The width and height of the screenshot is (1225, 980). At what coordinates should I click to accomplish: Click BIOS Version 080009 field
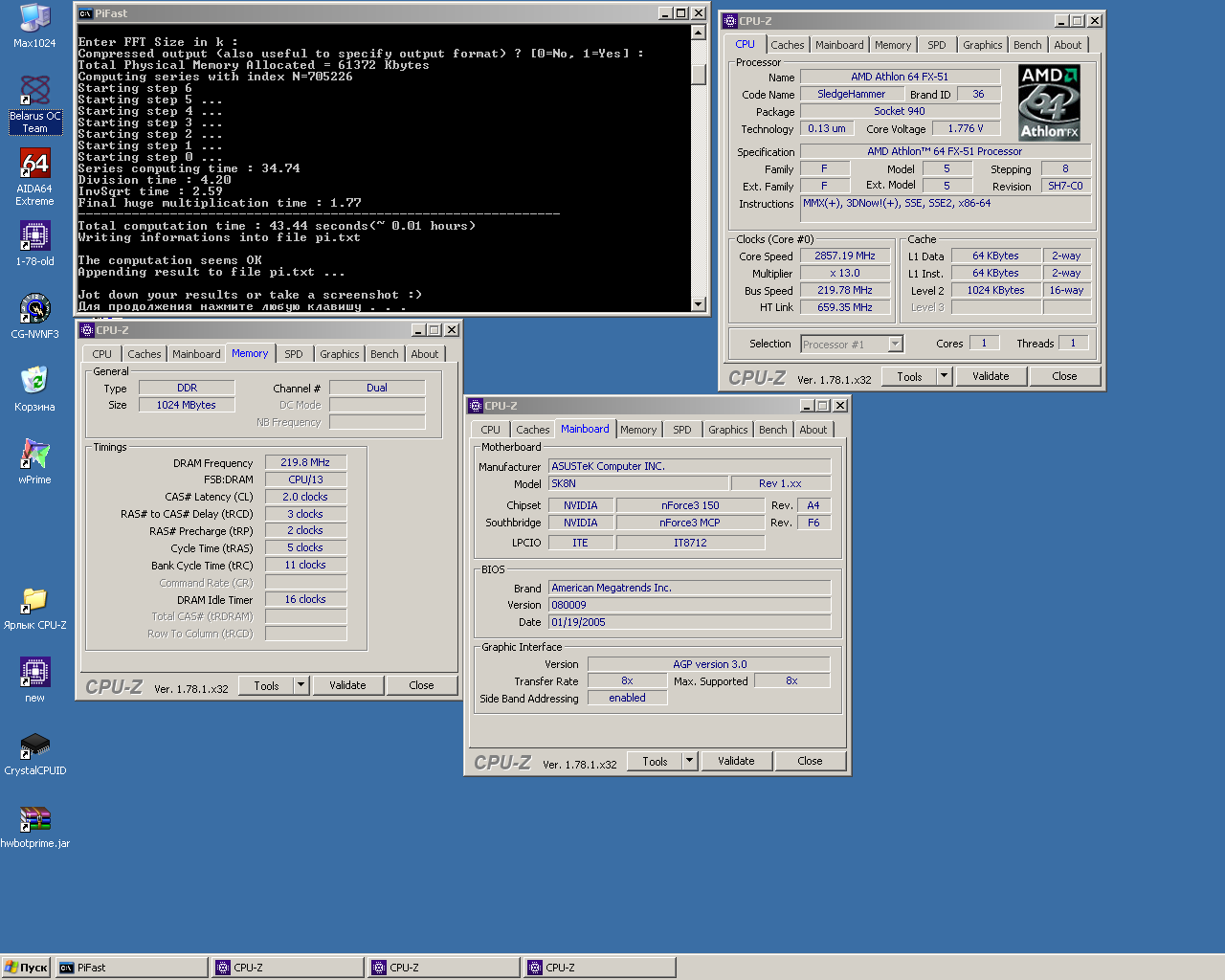coord(690,605)
